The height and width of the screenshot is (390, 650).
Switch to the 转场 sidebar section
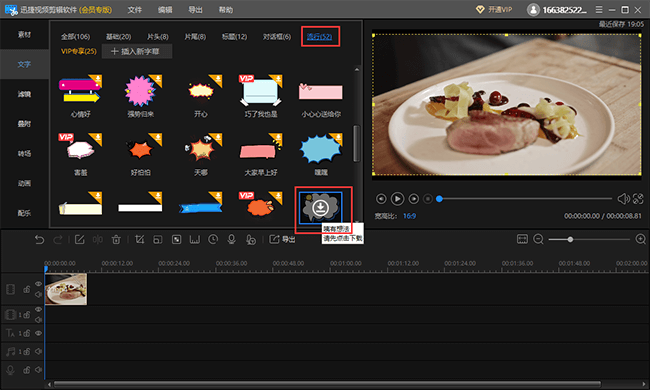tap(24, 153)
